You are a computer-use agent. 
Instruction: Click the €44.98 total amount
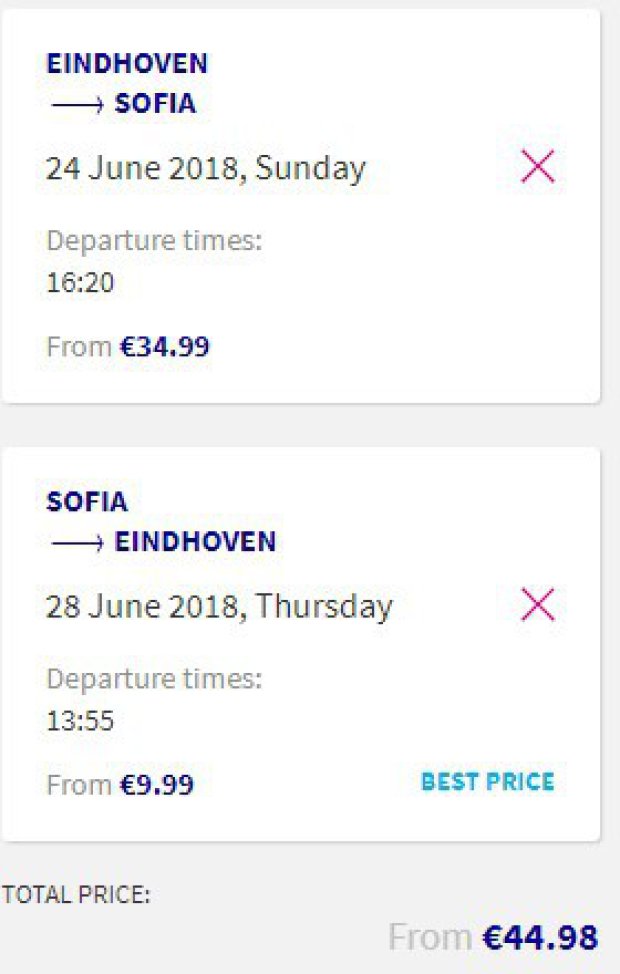pyautogui.click(x=540, y=938)
